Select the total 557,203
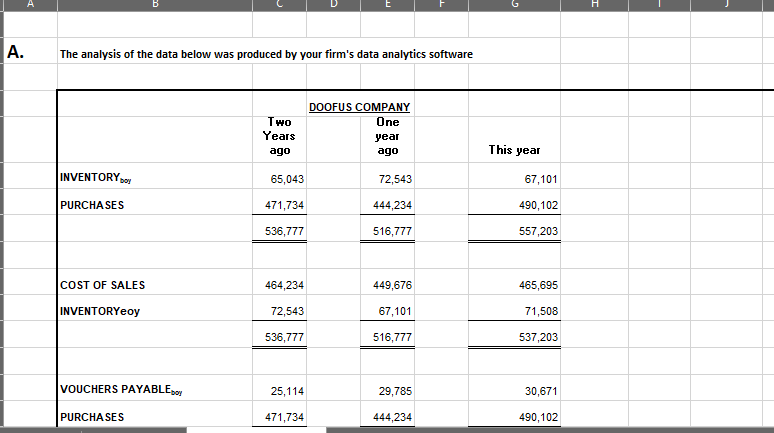The height and width of the screenshot is (433, 774). click(539, 231)
